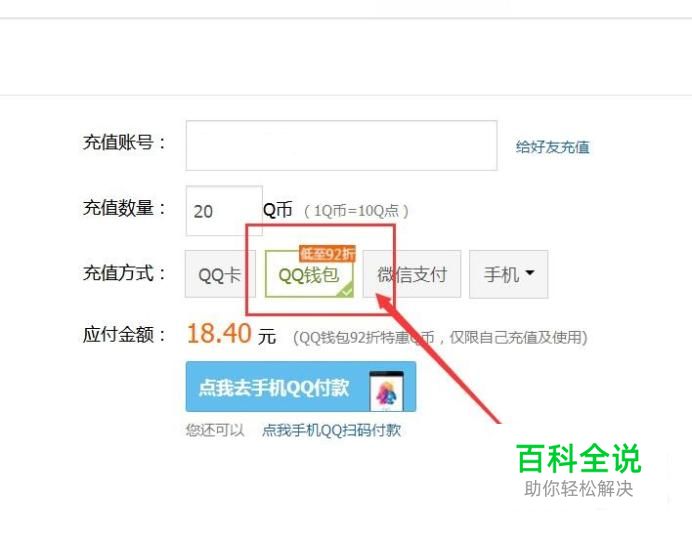
Task: Select the QQ钱包 payment option
Action: 309,274
